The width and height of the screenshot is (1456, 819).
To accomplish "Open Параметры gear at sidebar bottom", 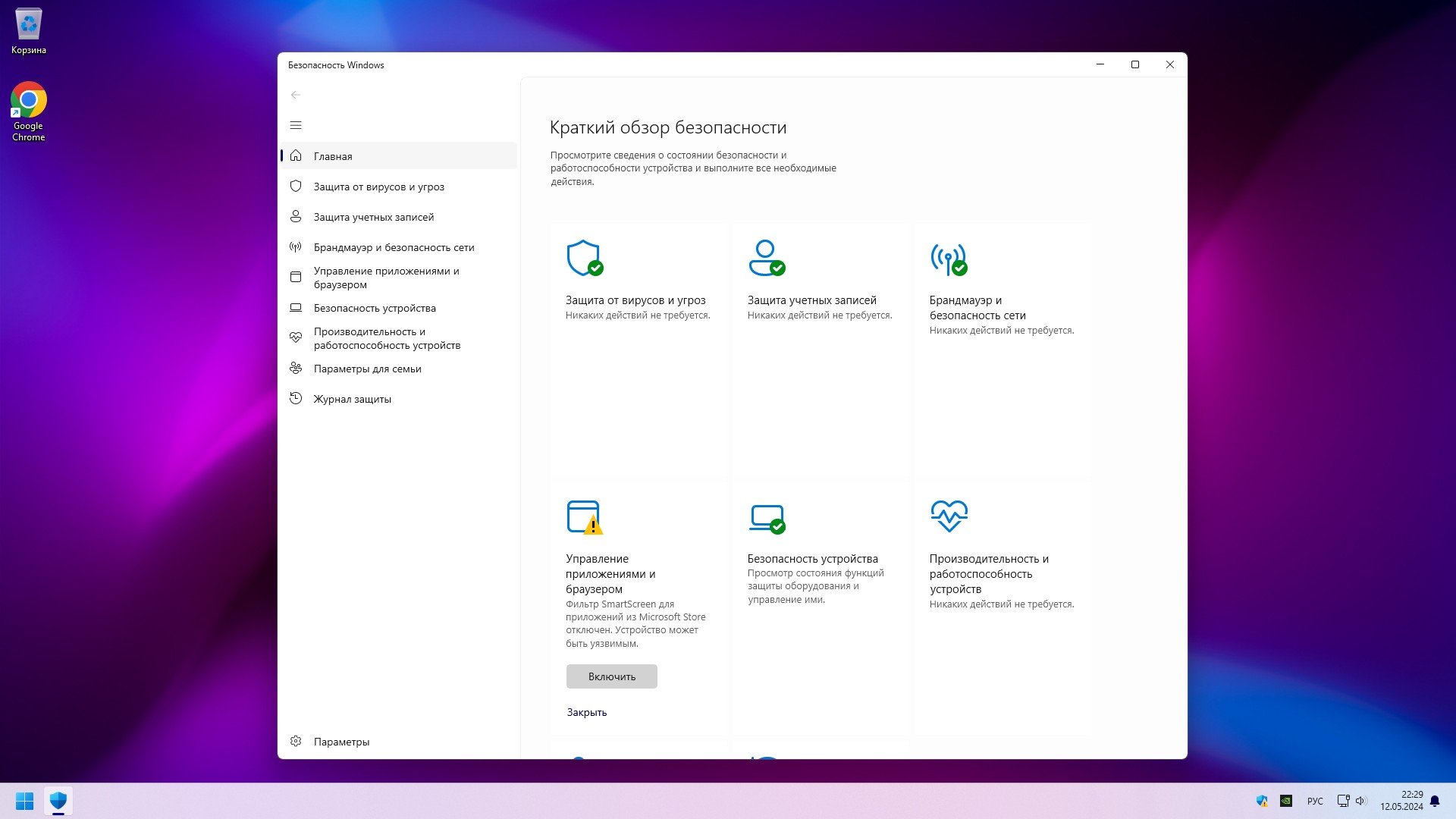I will pyautogui.click(x=341, y=742).
